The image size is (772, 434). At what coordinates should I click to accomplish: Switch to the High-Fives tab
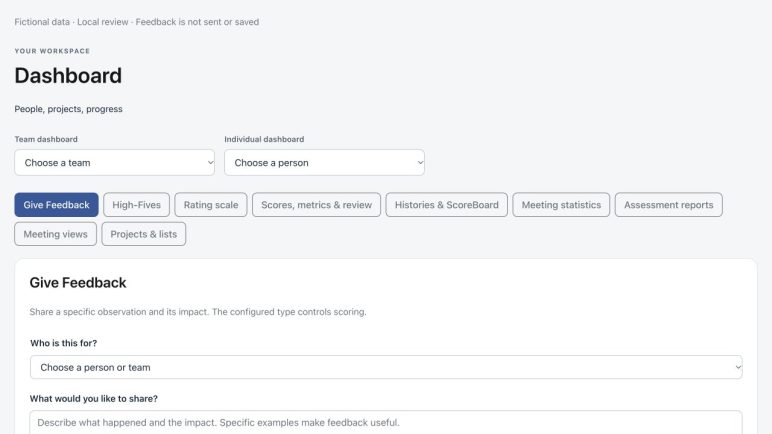click(x=136, y=205)
